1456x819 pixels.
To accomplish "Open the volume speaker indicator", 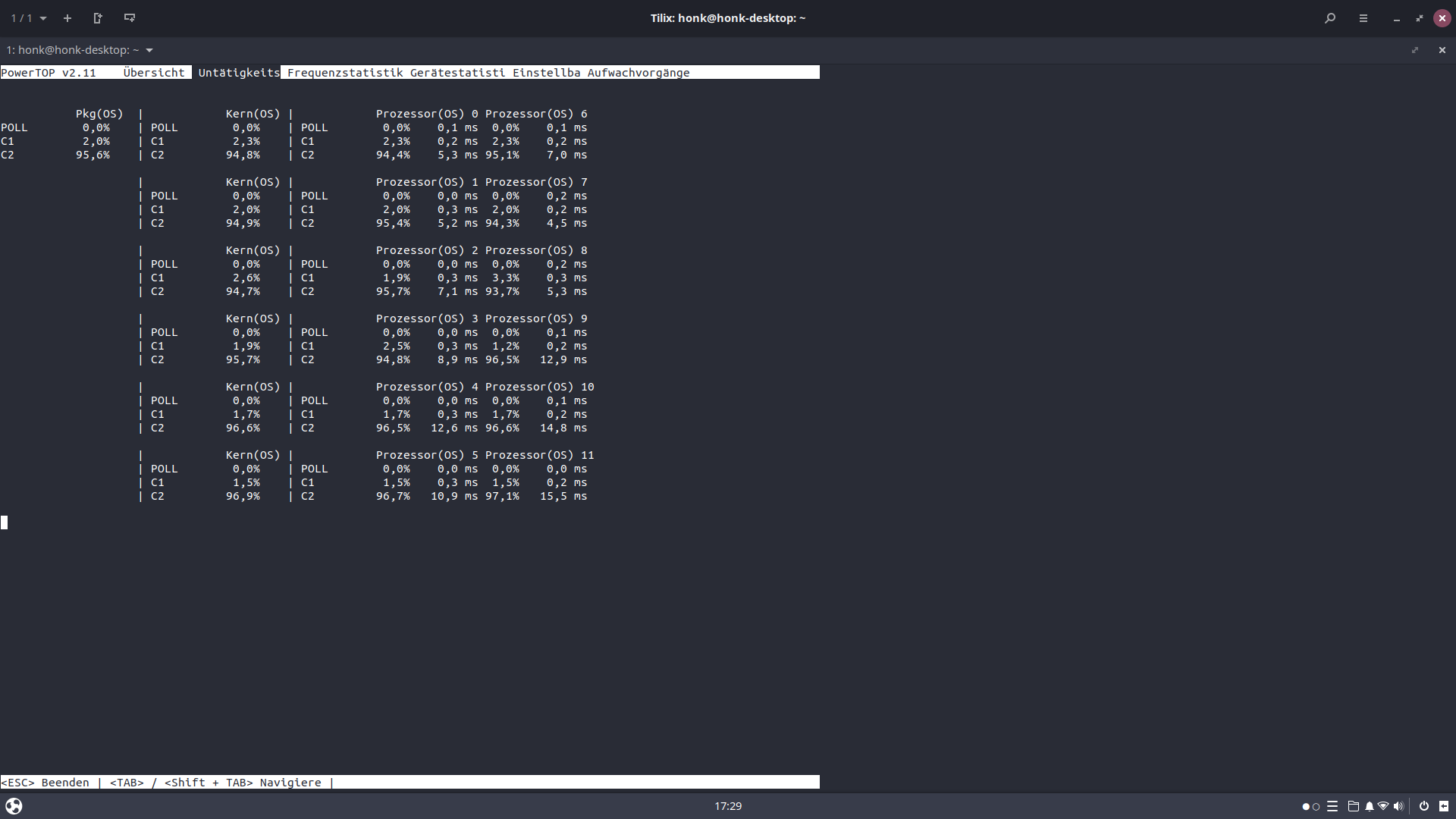I will click(x=1398, y=806).
